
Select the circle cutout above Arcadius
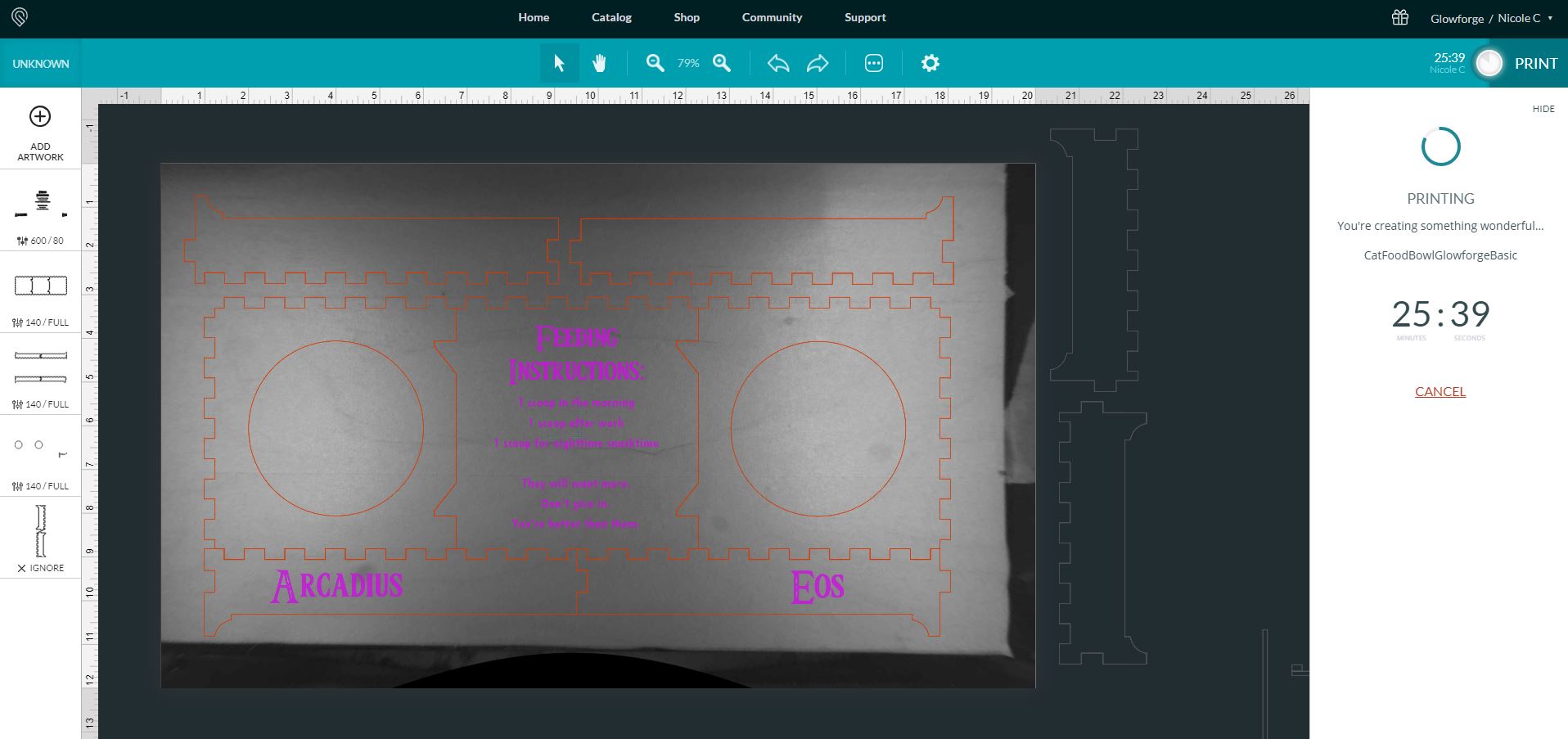(336, 428)
